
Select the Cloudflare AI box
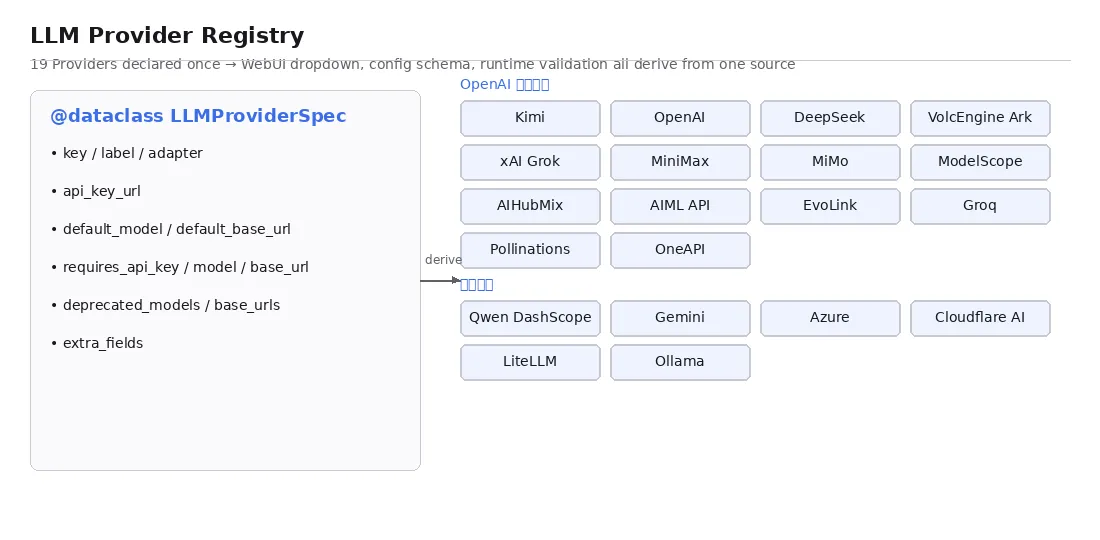point(981,318)
